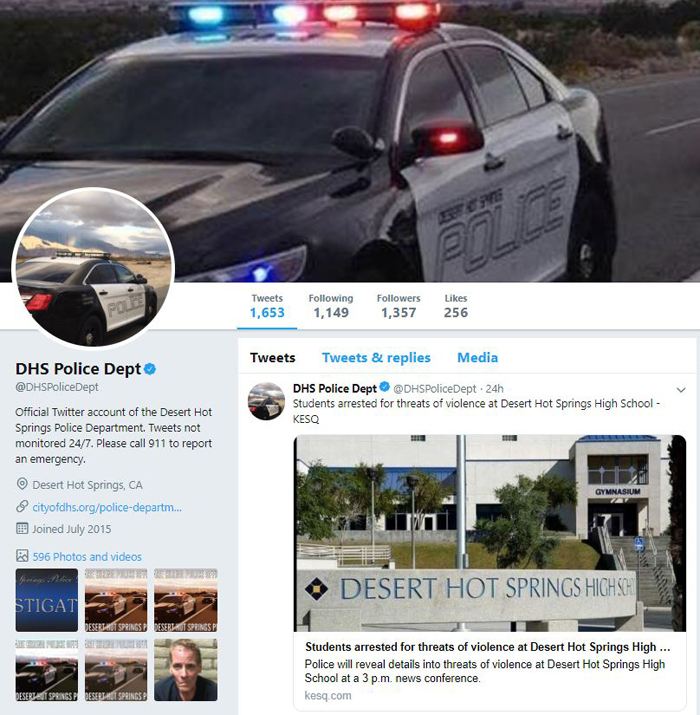Click the location pin icon near Desert Hot Springs, CA
This screenshot has height=715, width=700.
click(22, 484)
